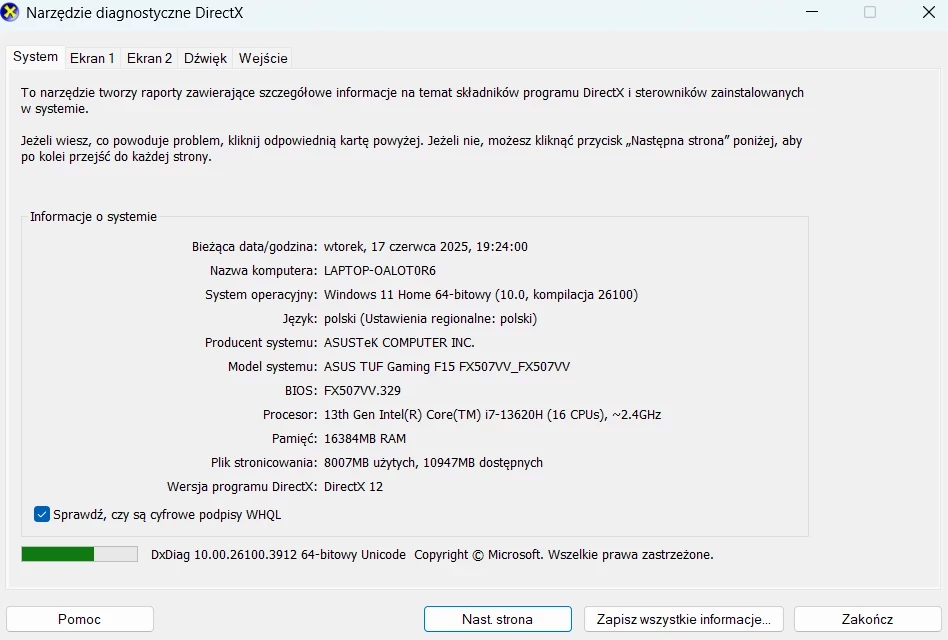
Task: Click the i7-13620H processor value
Action: (492, 415)
